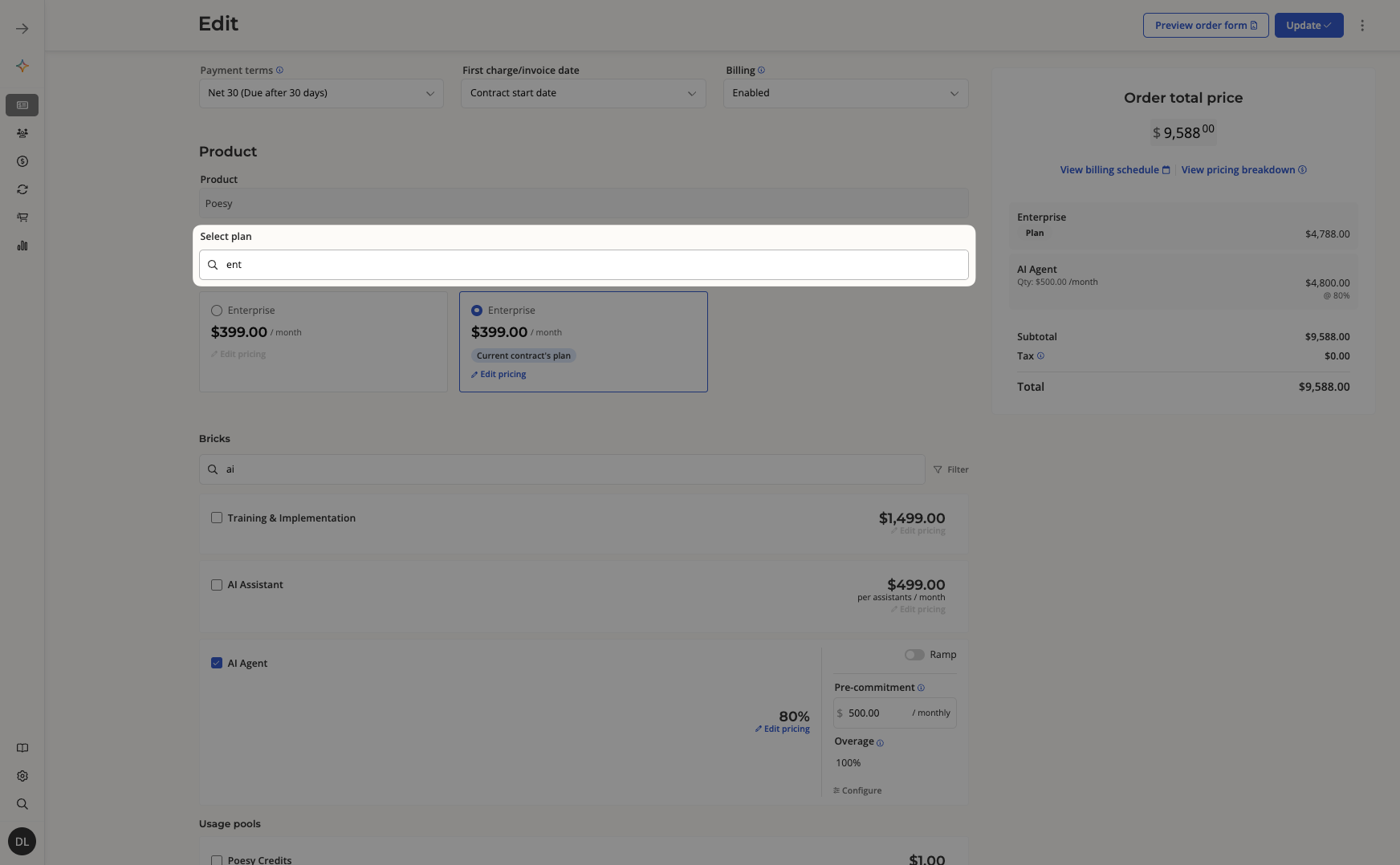This screenshot has width=1400, height=865.
Task: Click the Select plan search field
Action: pyautogui.click(x=584, y=265)
